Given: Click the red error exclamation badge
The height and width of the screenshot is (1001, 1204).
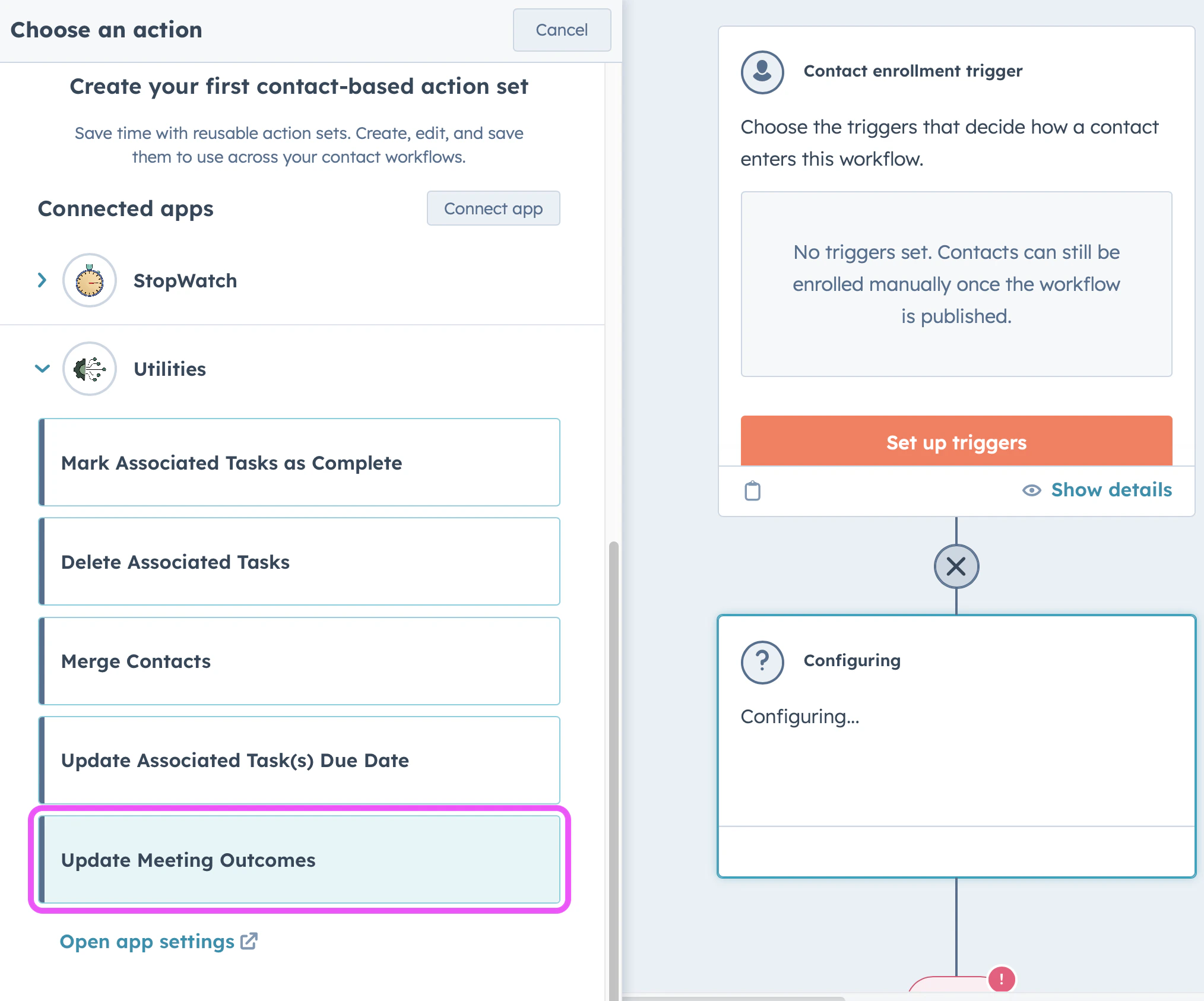Looking at the screenshot, I should [x=1001, y=980].
